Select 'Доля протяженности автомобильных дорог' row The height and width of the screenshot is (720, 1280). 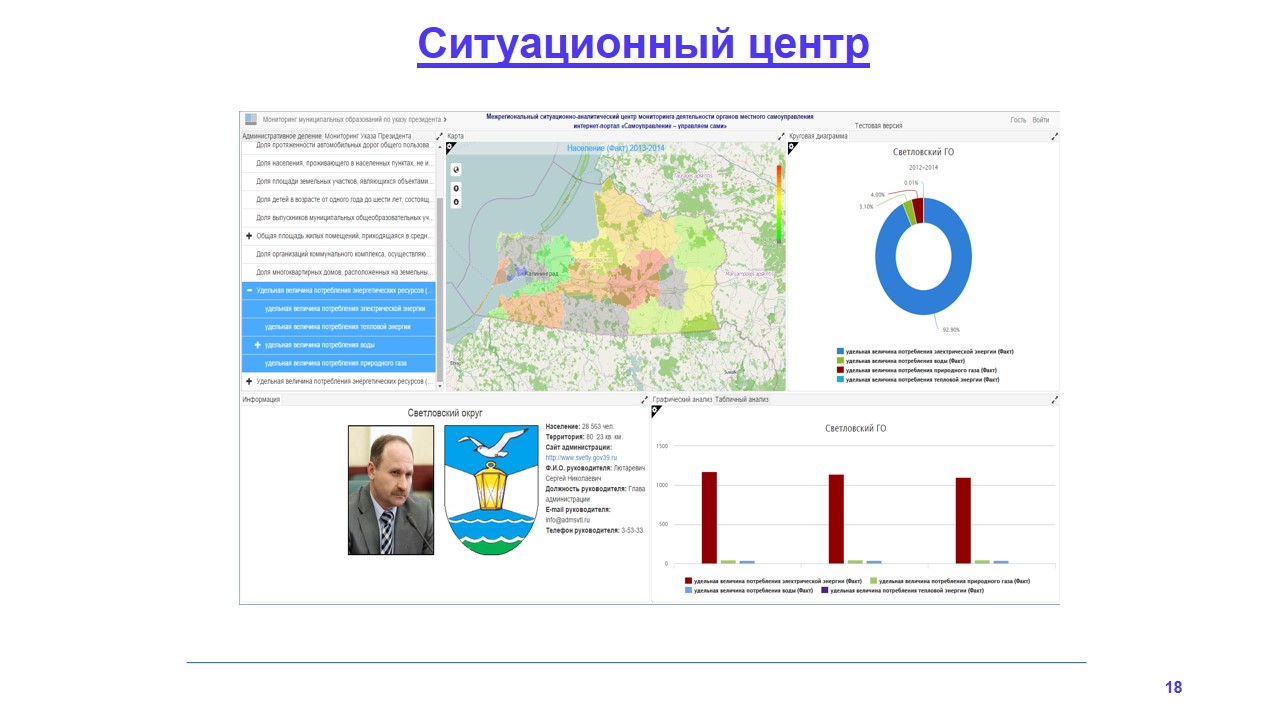[339, 145]
